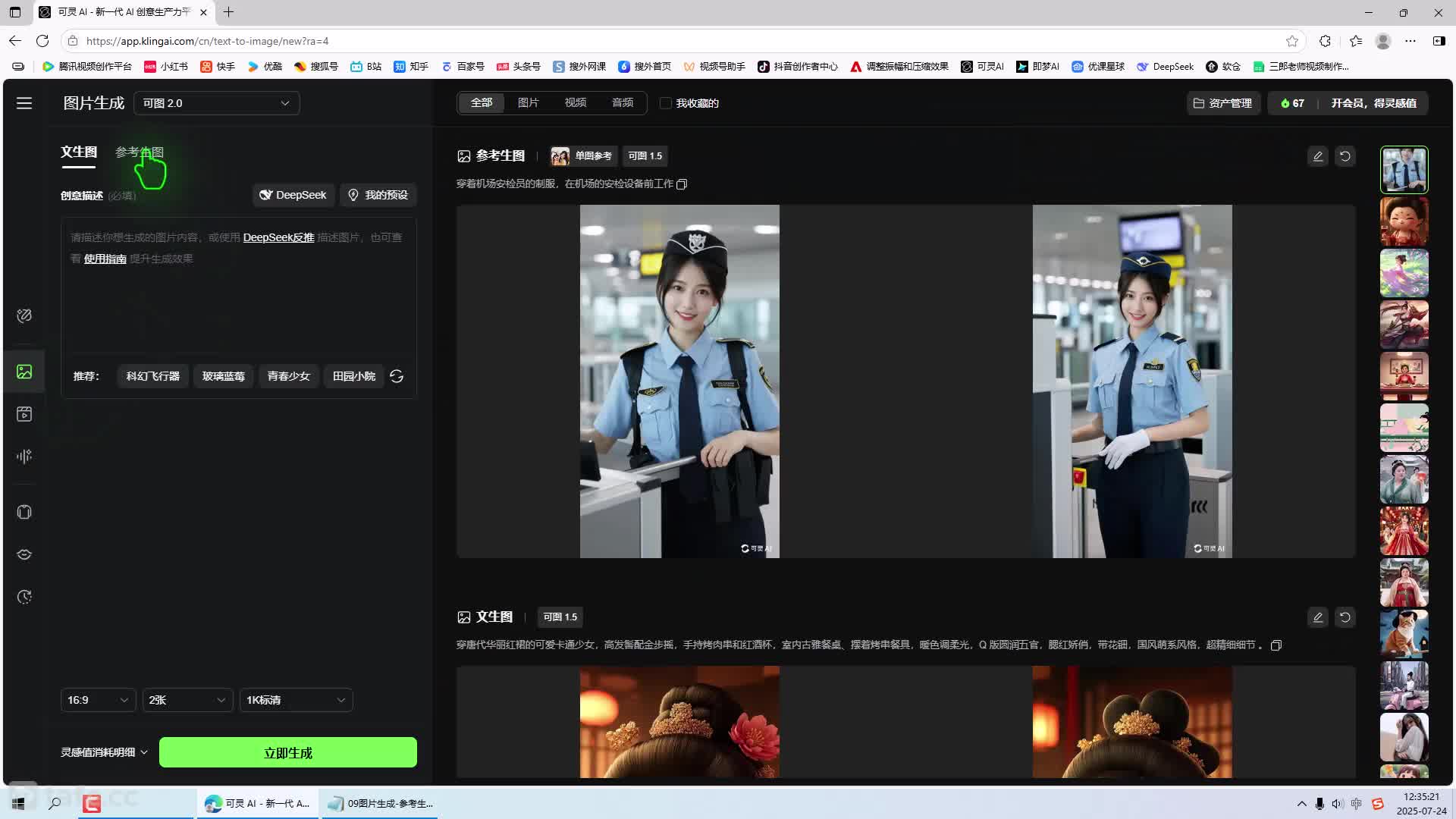This screenshot has height=819, width=1456.
Task: Click edit icon for 参考生图 result
Action: pos(1318,156)
